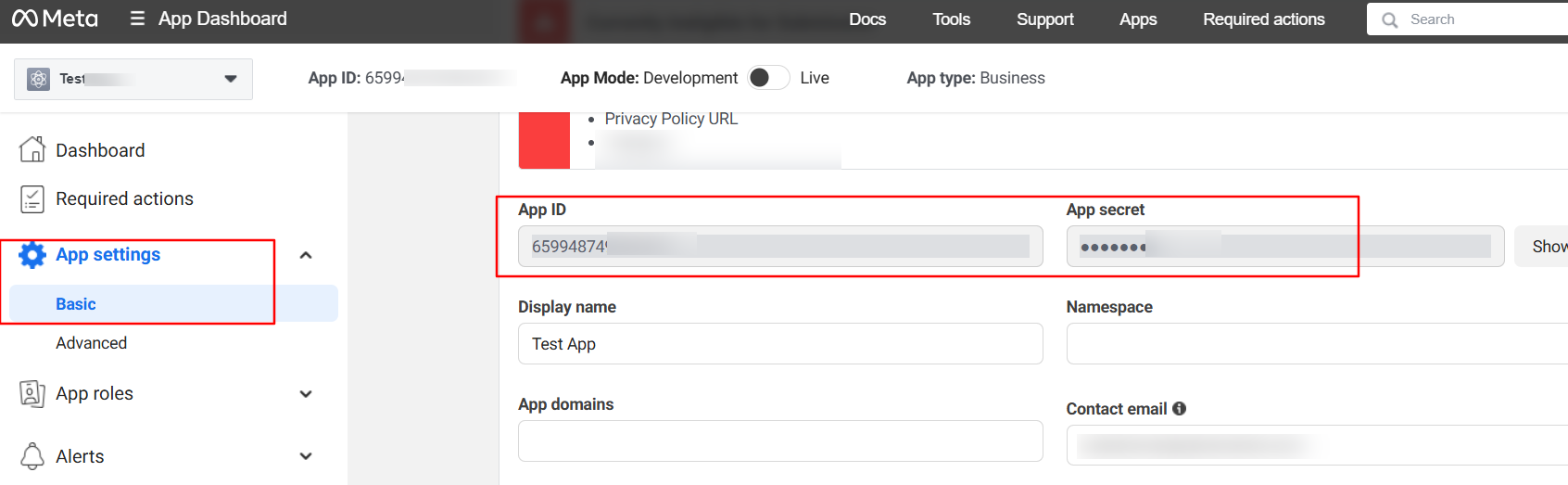The height and width of the screenshot is (485, 1568).
Task: Open the hamburger menu icon
Action: coord(137,19)
